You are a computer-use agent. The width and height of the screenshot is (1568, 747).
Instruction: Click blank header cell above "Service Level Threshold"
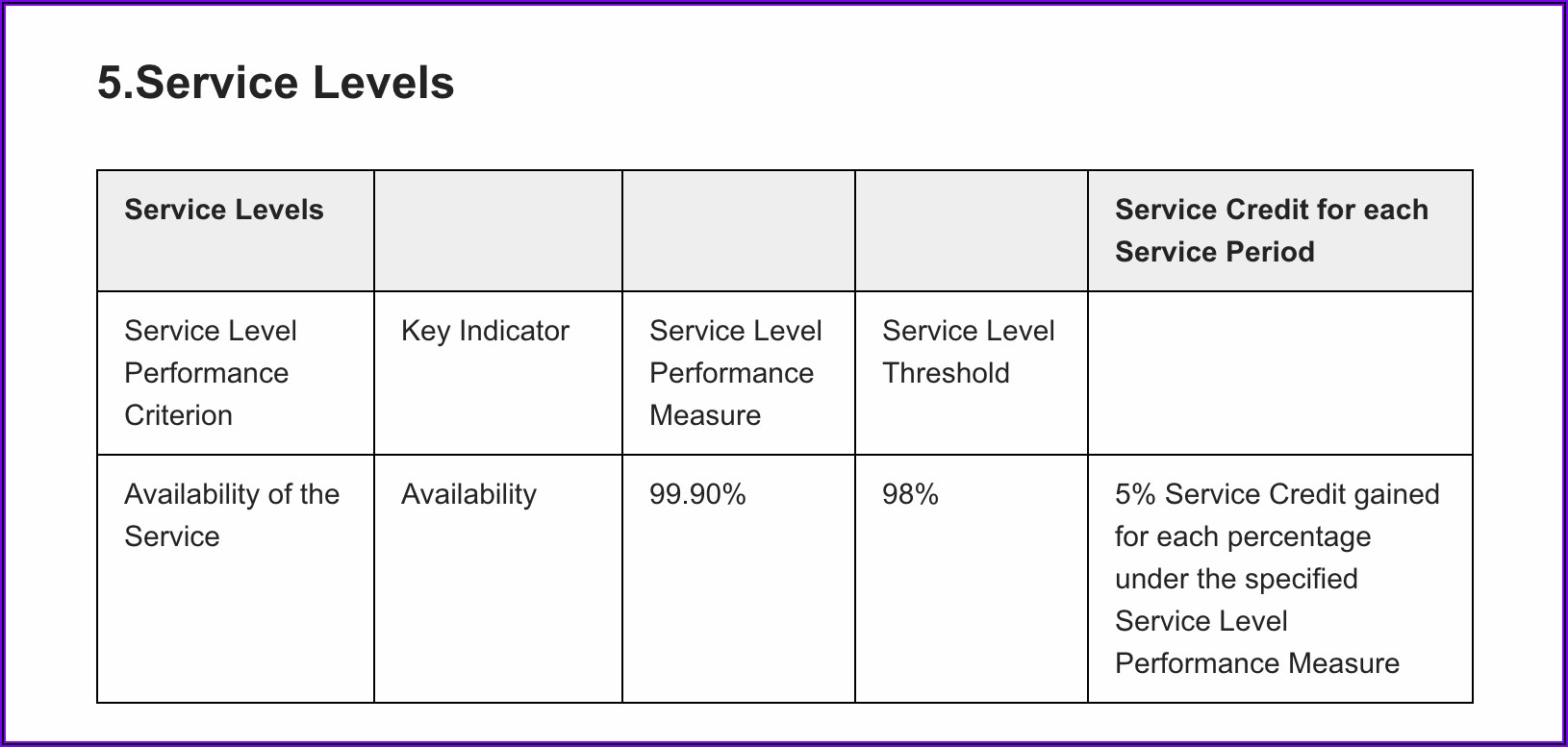971,232
